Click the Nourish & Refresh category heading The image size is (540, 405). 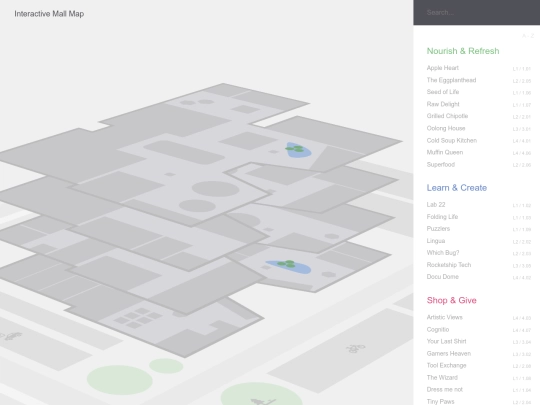[463, 51]
